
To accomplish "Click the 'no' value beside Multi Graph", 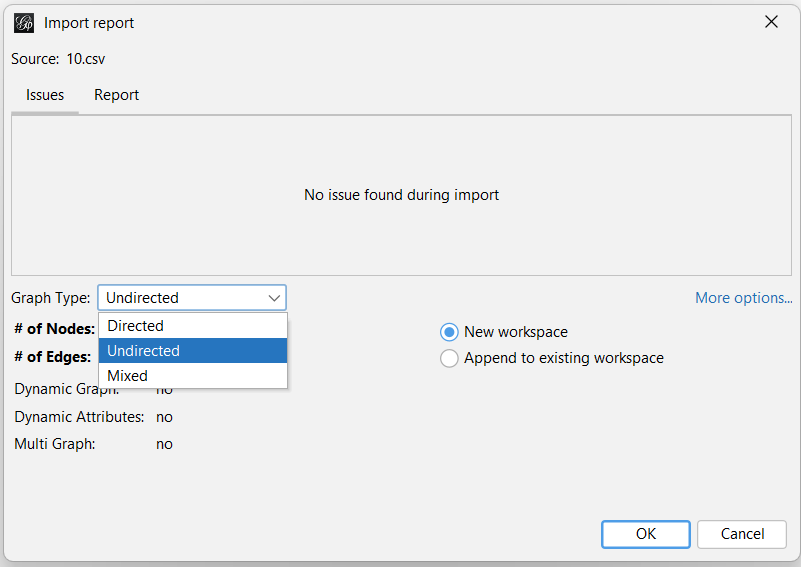I will (164, 444).
